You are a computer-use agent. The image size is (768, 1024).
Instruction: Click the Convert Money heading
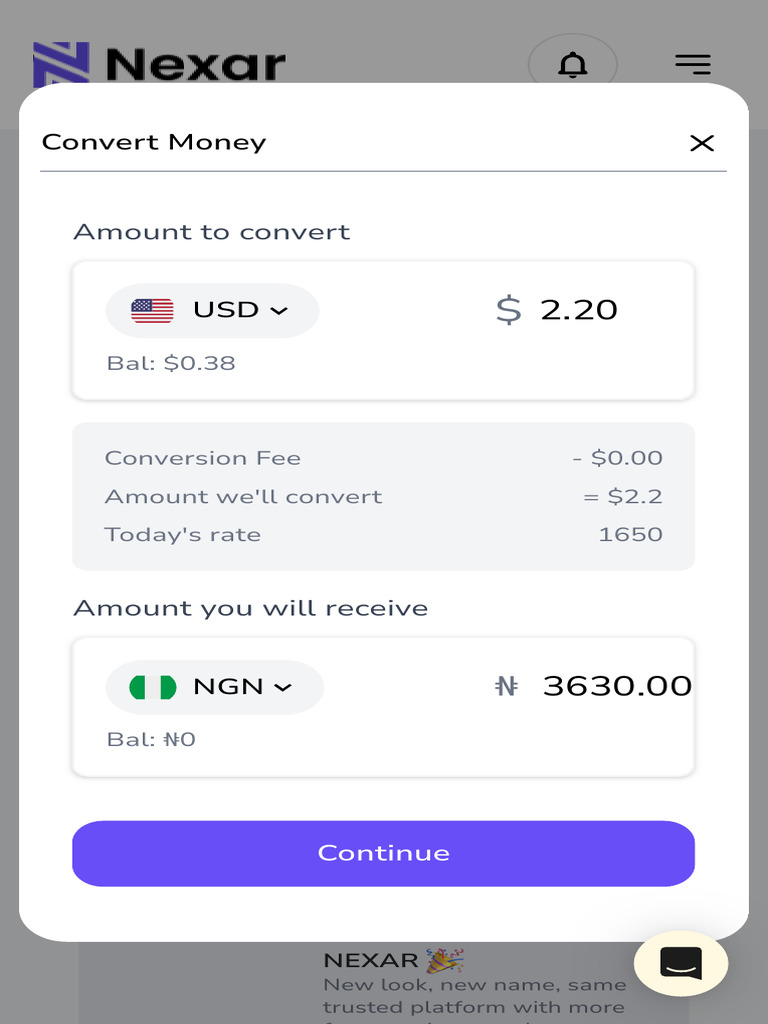pyautogui.click(x=154, y=142)
